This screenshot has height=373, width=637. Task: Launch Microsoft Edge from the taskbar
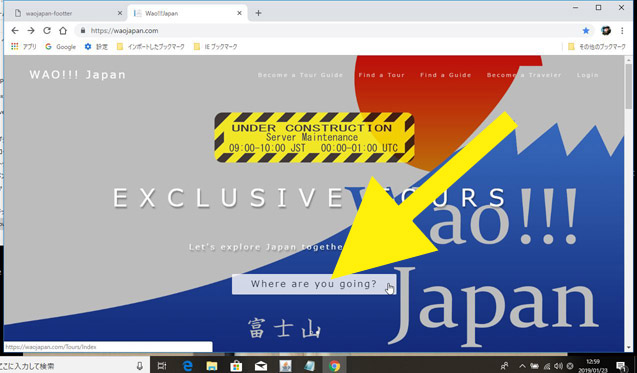187,366
